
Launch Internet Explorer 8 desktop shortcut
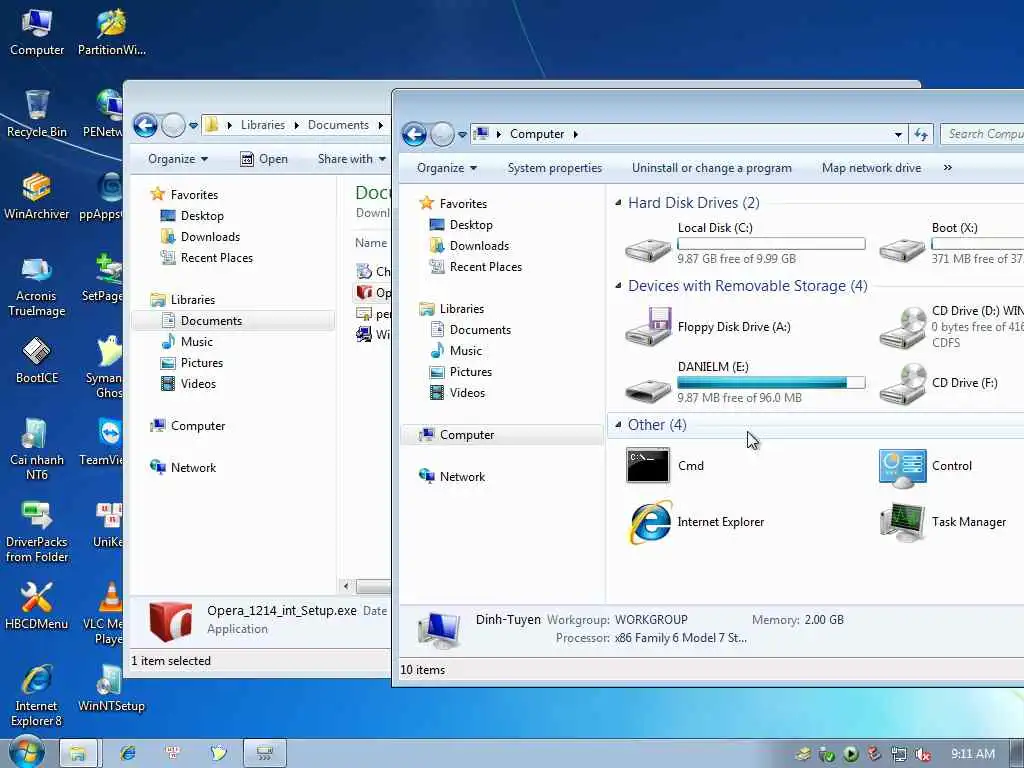point(37,696)
